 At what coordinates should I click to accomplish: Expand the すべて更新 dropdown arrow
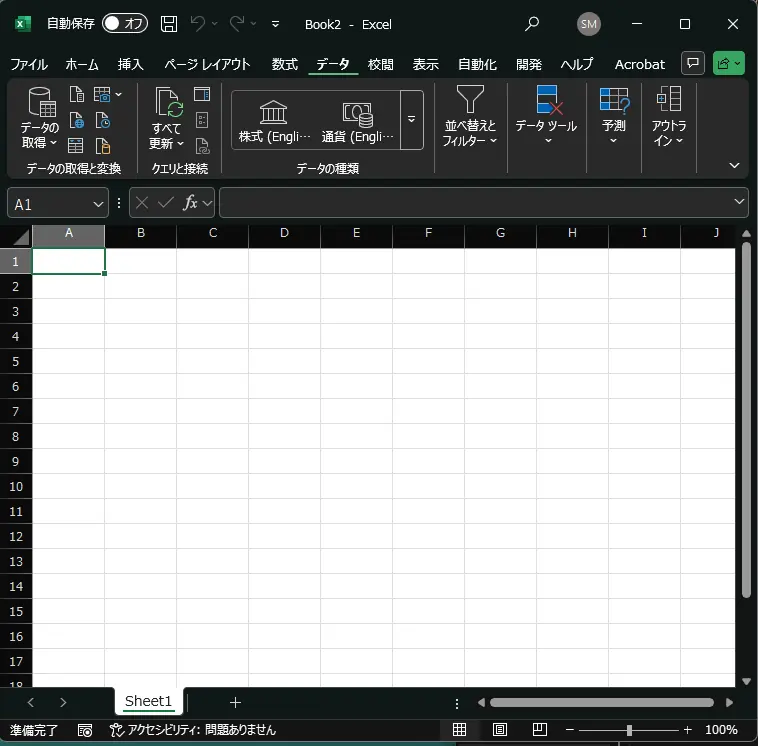tap(180, 144)
